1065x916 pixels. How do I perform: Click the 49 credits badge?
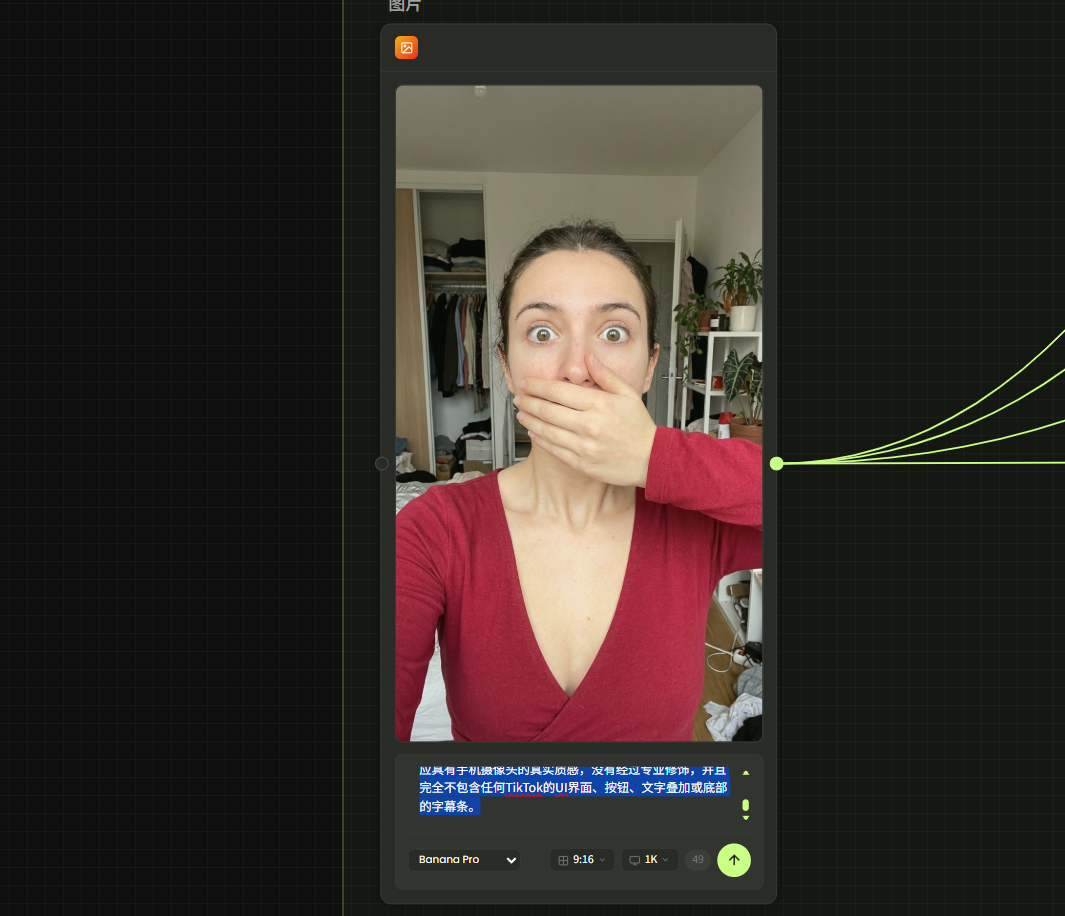pyautogui.click(x=697, y=860)
